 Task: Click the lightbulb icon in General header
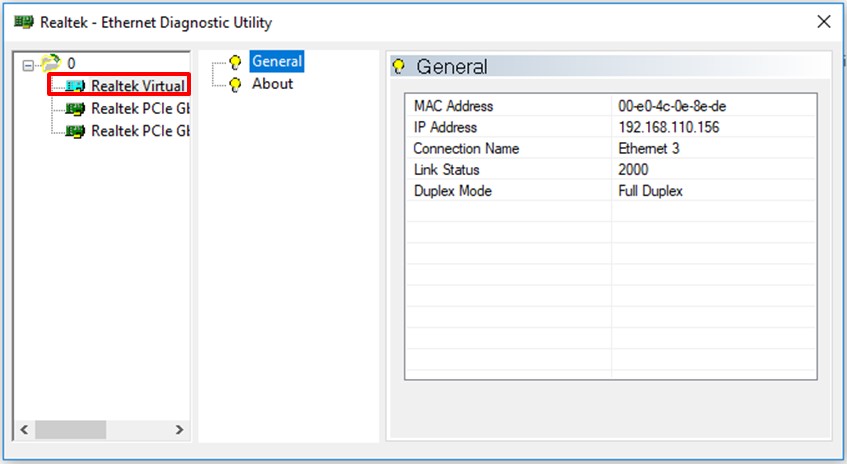point(399,66)
